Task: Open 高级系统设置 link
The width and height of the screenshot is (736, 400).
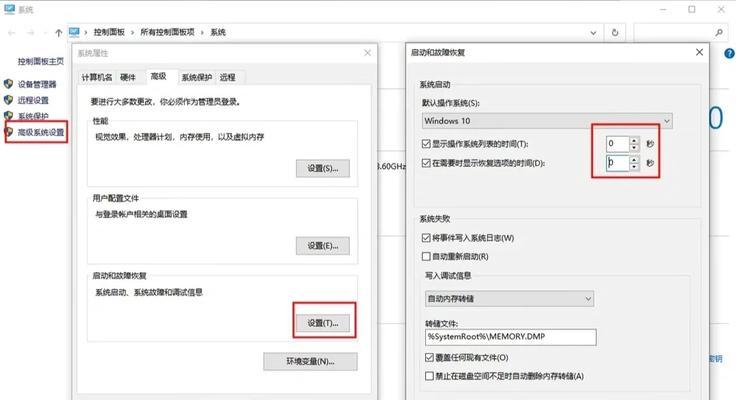Action: click(x=41, y=132)
